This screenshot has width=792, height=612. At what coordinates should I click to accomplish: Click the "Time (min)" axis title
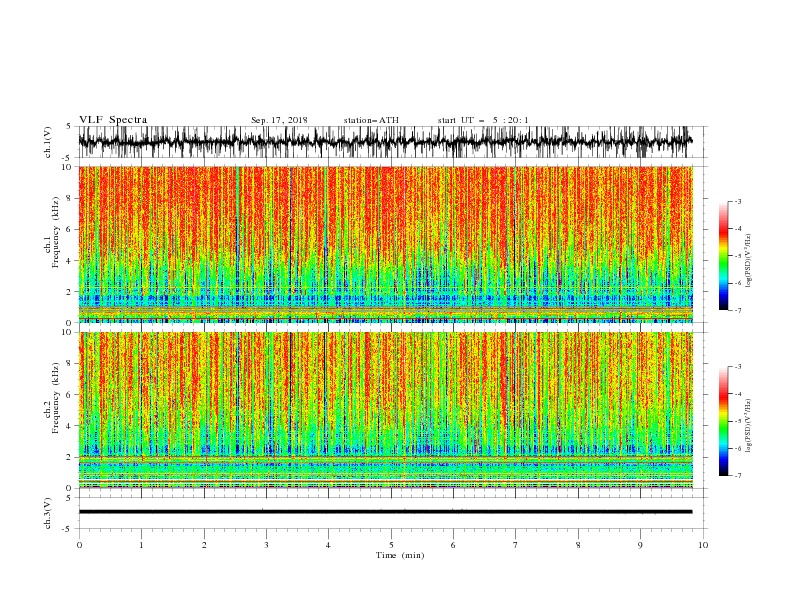point(400,555)
